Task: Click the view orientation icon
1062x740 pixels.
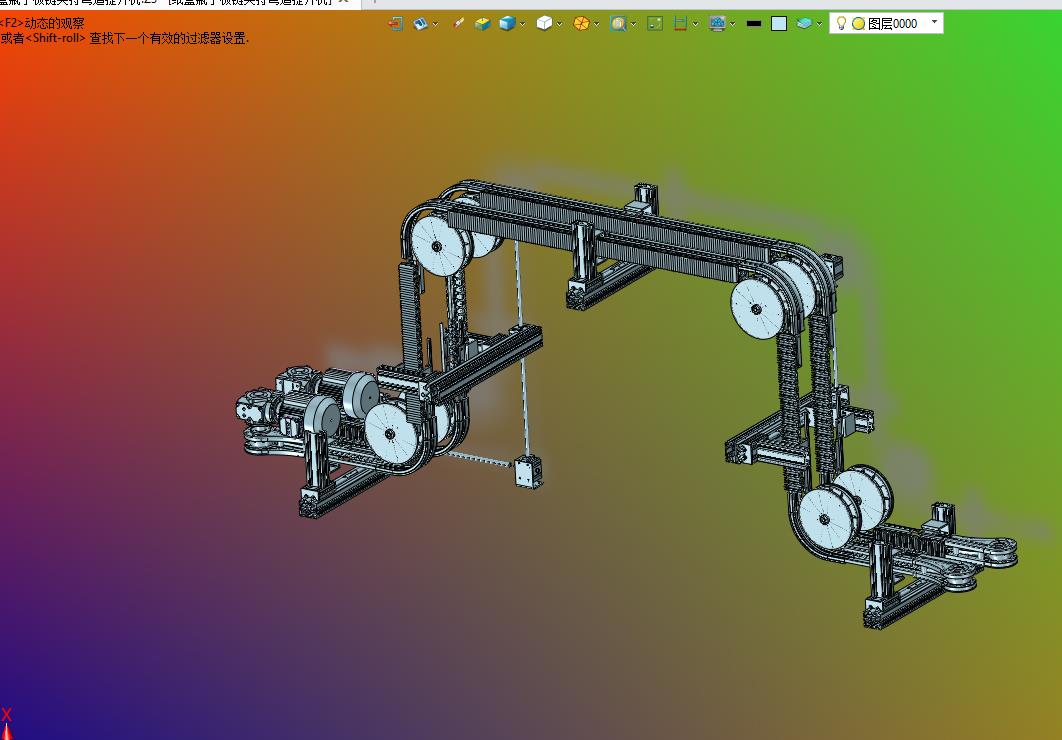Action: click(421, 24)
